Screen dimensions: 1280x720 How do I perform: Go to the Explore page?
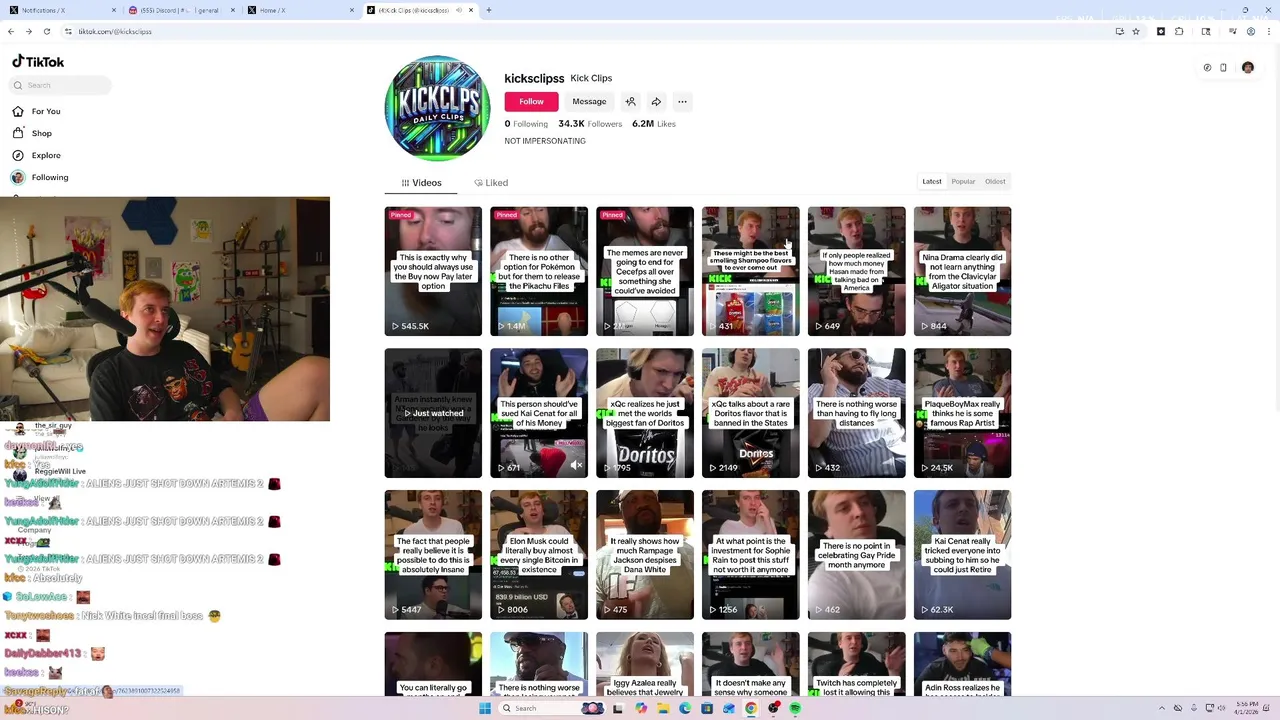[36, 155]
